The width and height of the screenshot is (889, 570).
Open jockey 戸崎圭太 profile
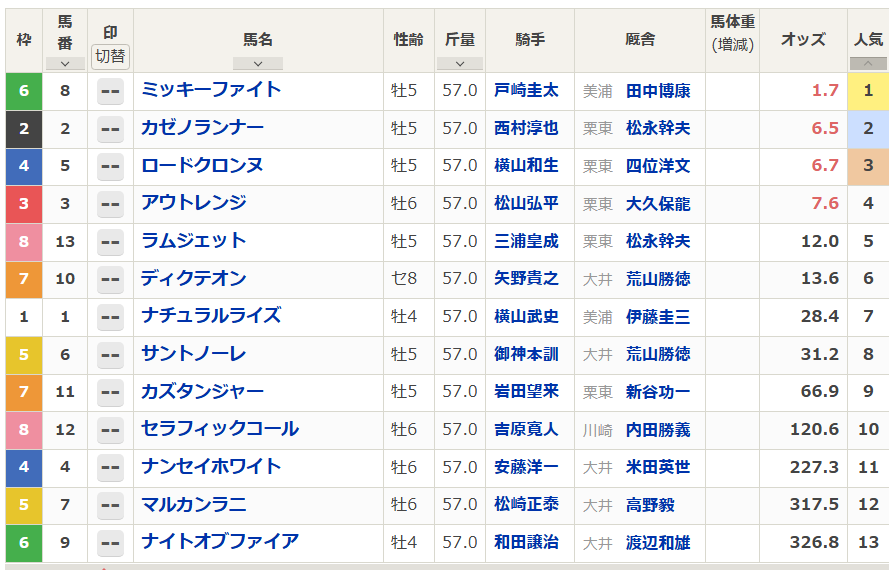[x=526, y=90]
